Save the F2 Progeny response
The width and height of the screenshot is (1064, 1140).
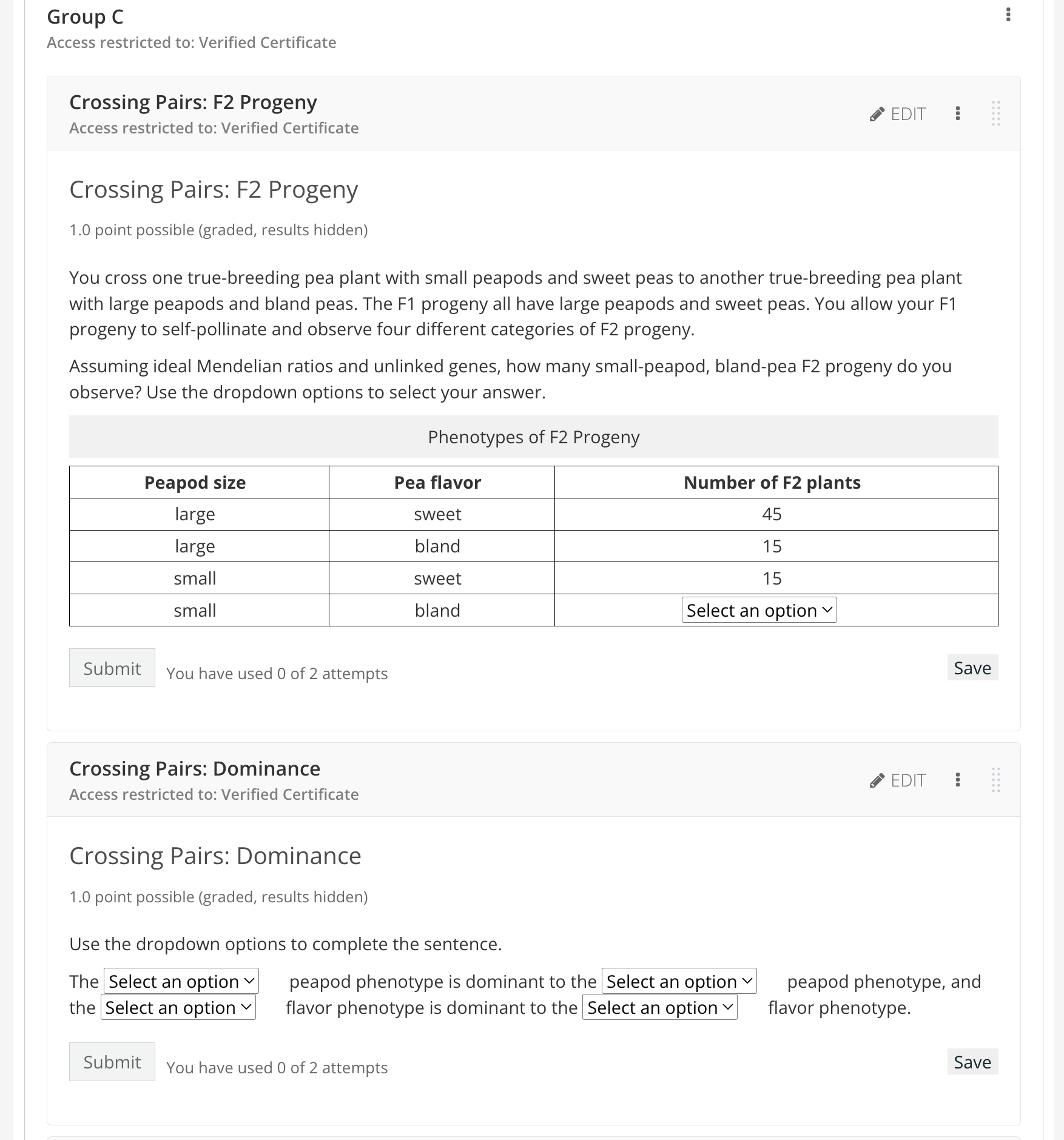pos(972,668)
